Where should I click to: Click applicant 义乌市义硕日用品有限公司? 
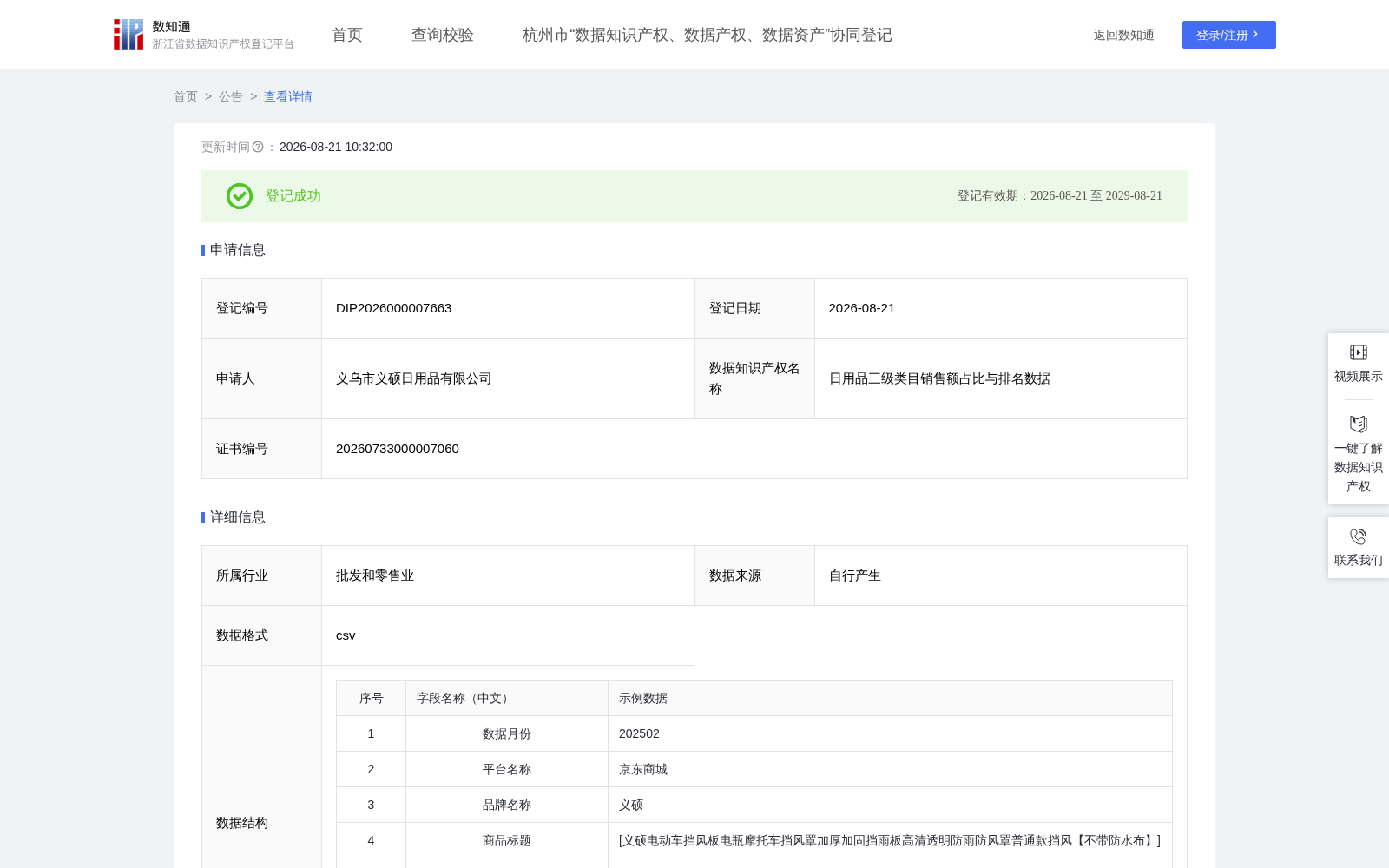point(414,378)
